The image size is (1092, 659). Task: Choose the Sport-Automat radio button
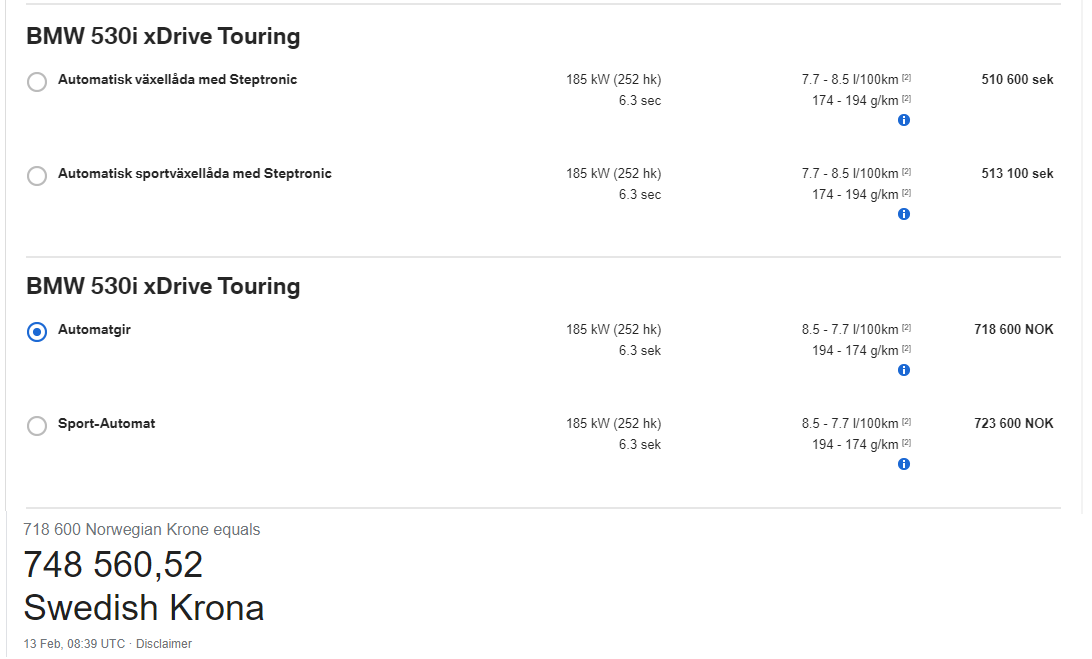[37, 426]
